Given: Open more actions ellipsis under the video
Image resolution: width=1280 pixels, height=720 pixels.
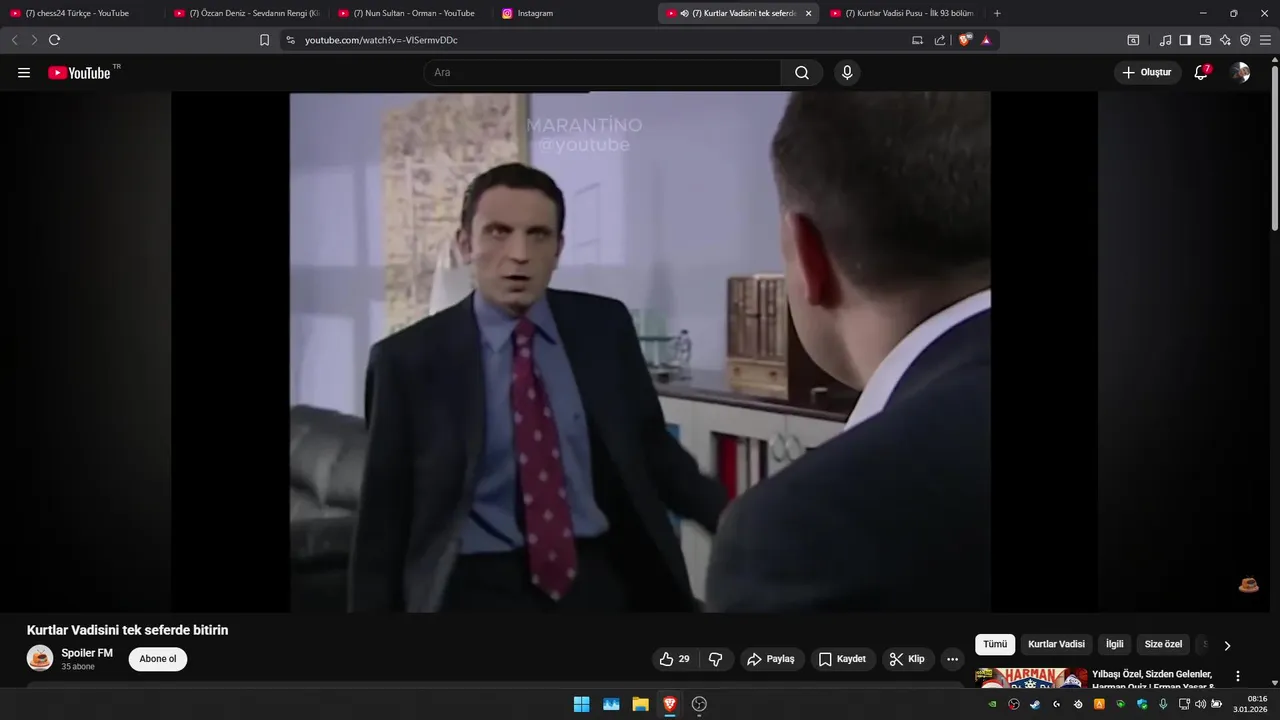Looking at the screenshot, I should (x=952, y=659).
